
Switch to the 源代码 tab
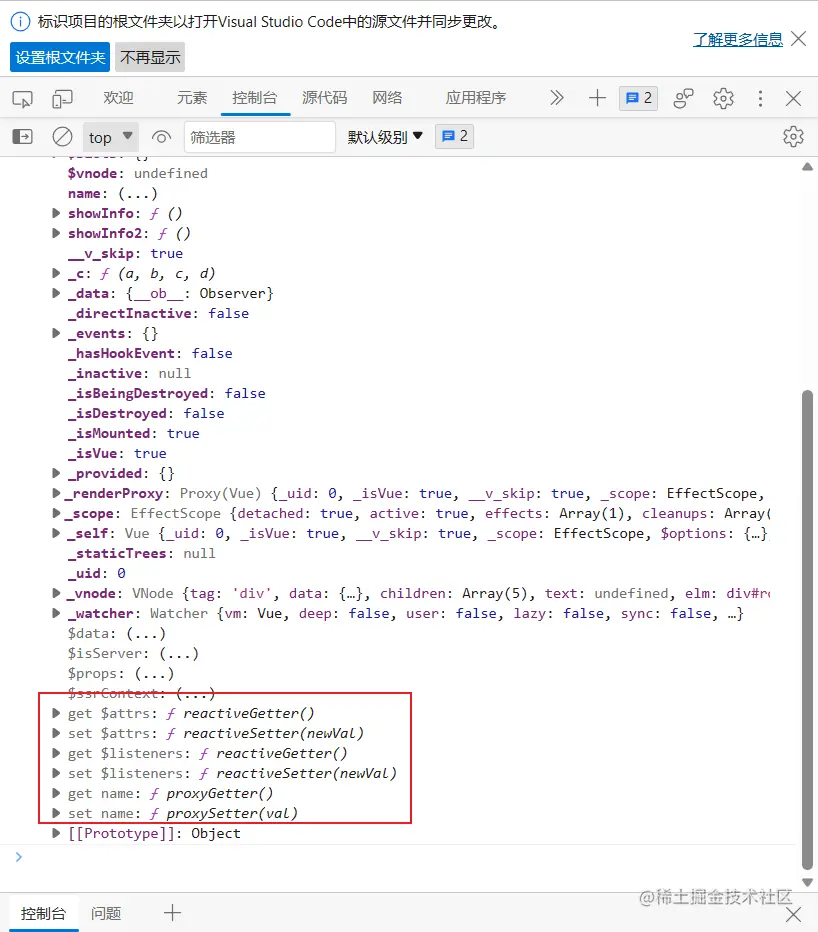click(x=325, y=98)
